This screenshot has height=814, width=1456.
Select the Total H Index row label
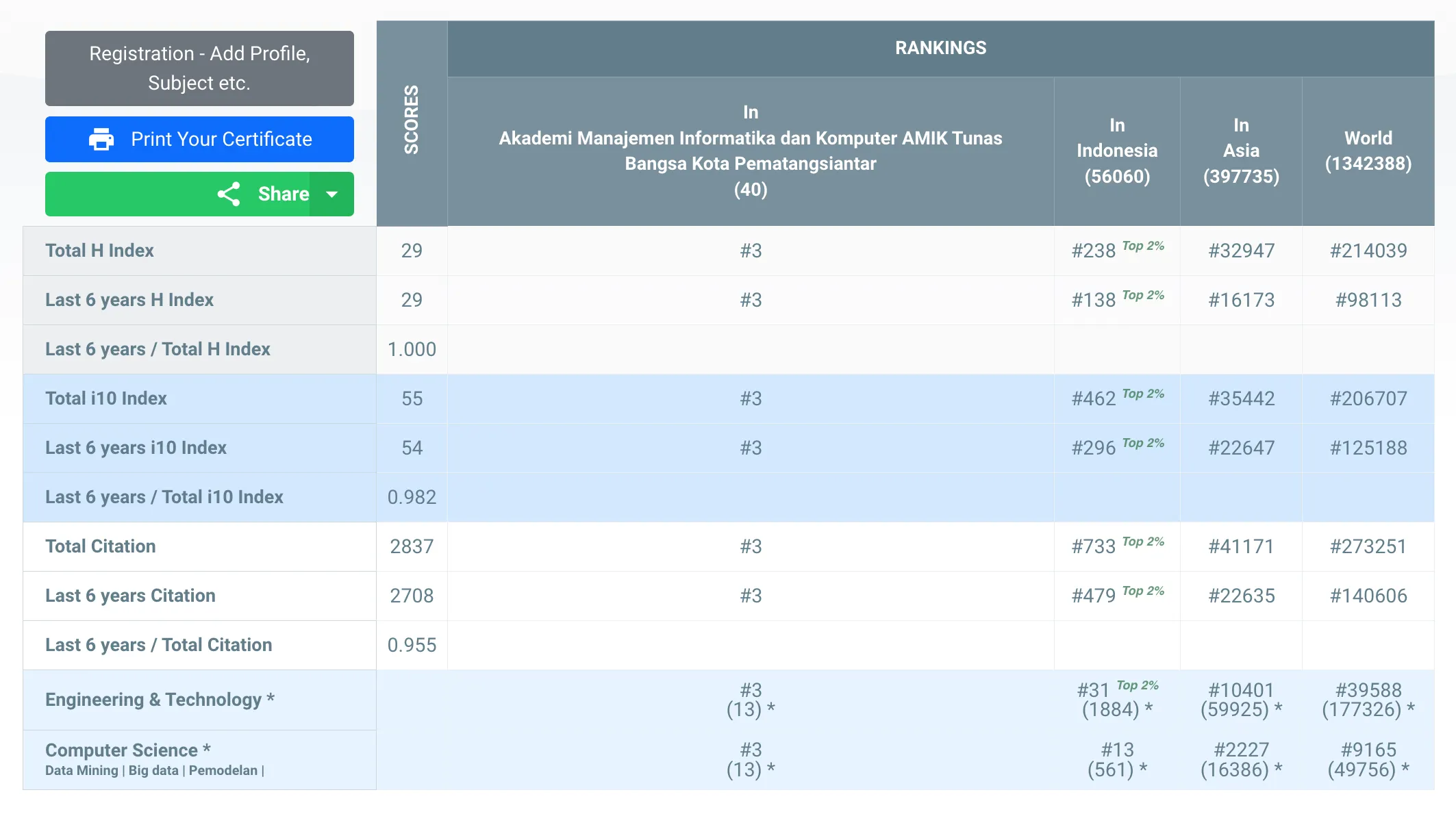(x=100, y=251)
